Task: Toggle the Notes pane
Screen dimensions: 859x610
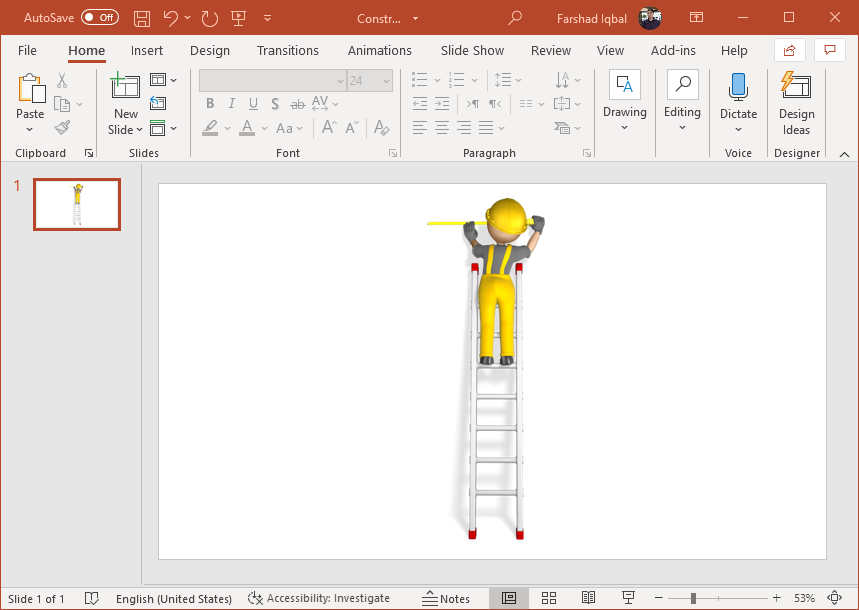Action: [445, 598]
